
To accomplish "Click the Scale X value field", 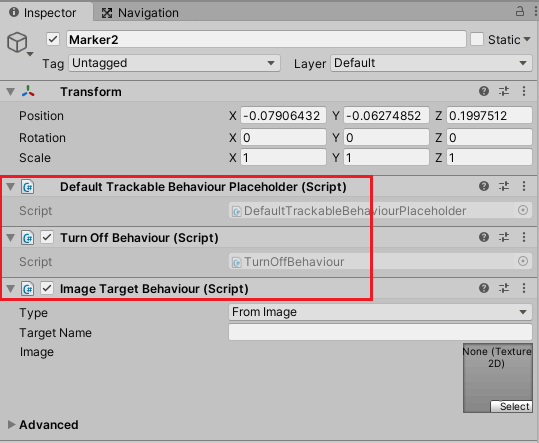I will [283, 157].
